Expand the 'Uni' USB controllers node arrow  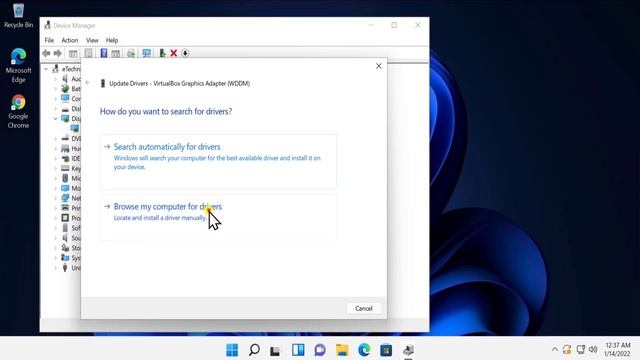[x=56, y=268]
